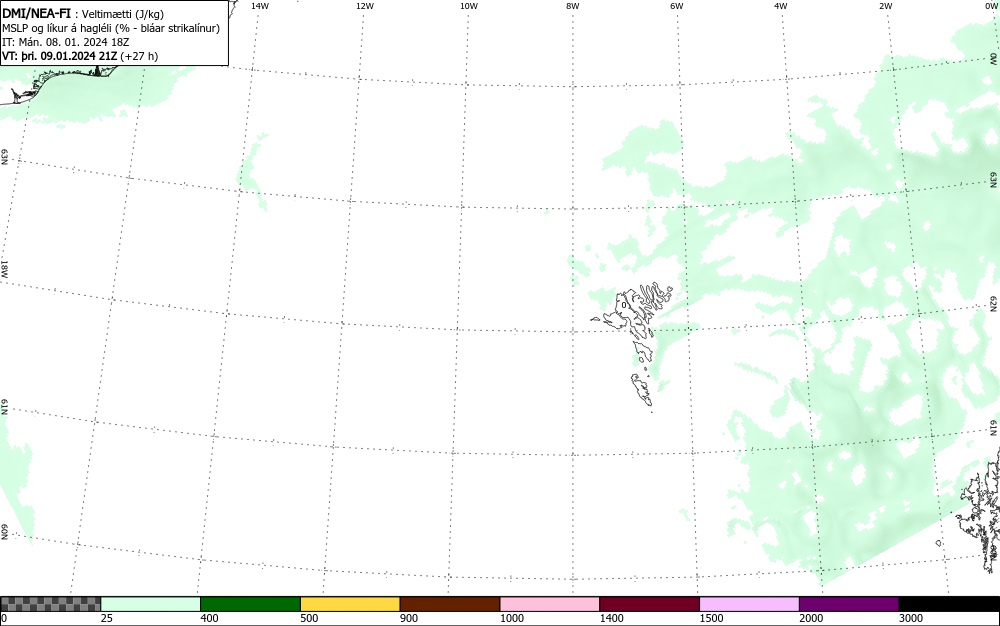Viewport: 1000px width, 626px height.
Task: Click the light green 25-400 legend swatch
Action: (151, 604)
